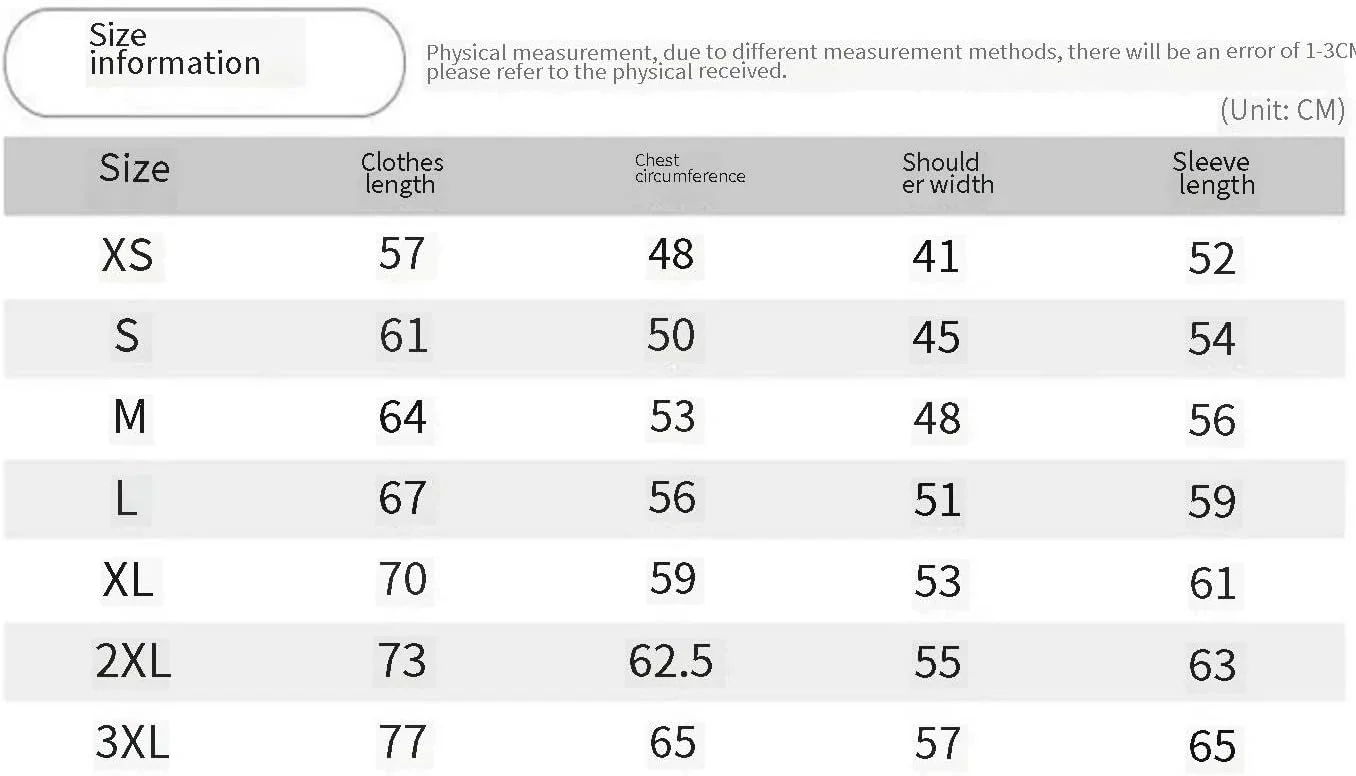Click the Size information label
Image resolution: width=1356 pixels, height=776 pixels.
[174, 50]
